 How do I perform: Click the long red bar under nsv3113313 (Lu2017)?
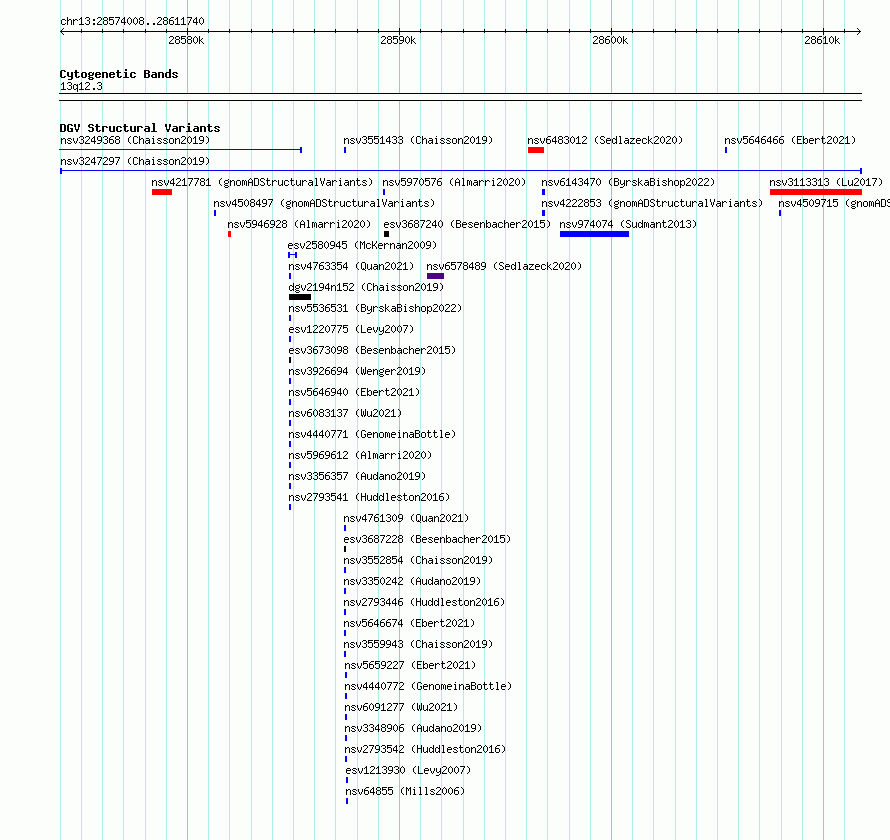(x=816, y=192)
